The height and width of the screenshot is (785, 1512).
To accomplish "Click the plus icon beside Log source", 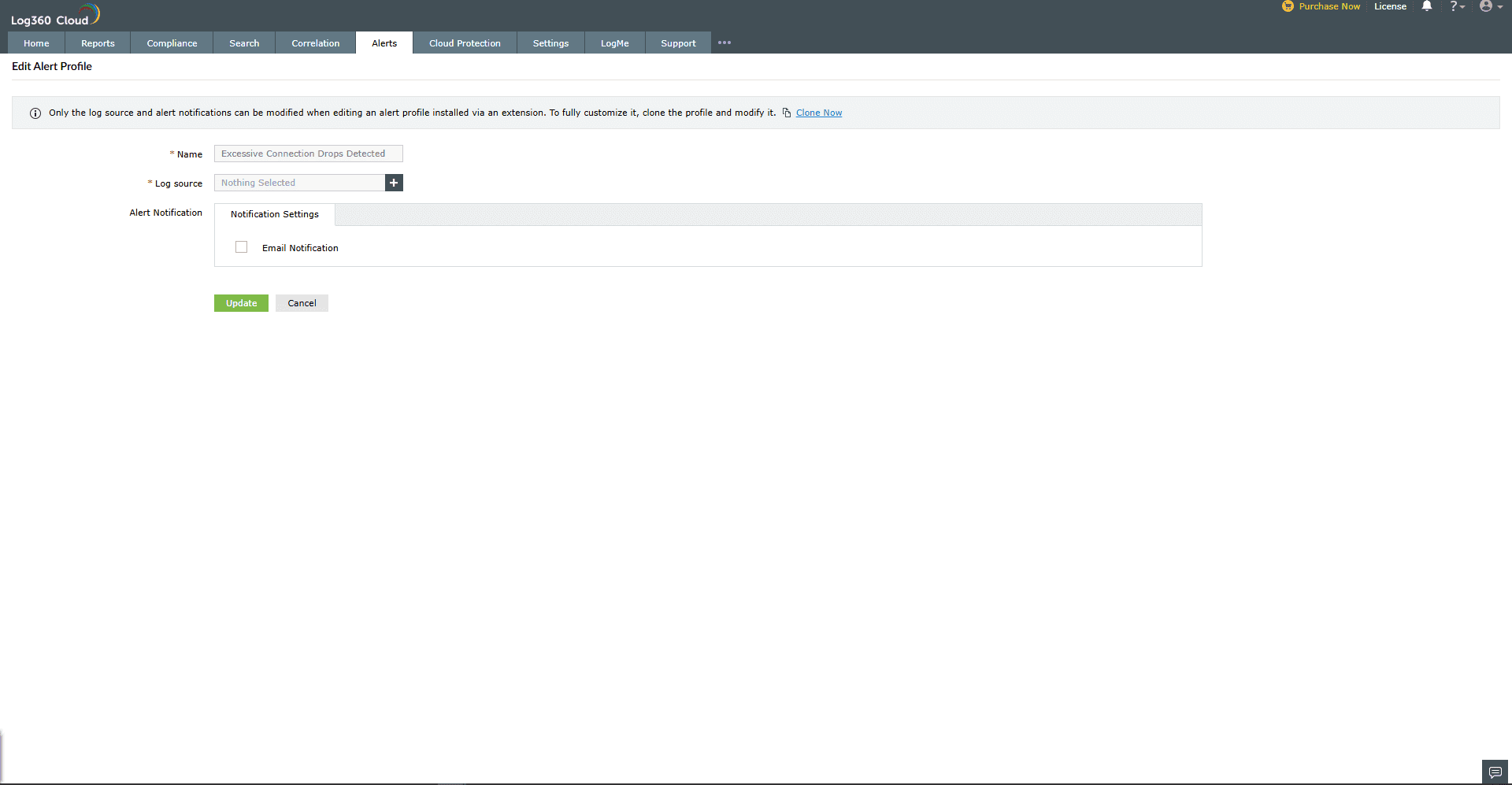I will 394,183.
